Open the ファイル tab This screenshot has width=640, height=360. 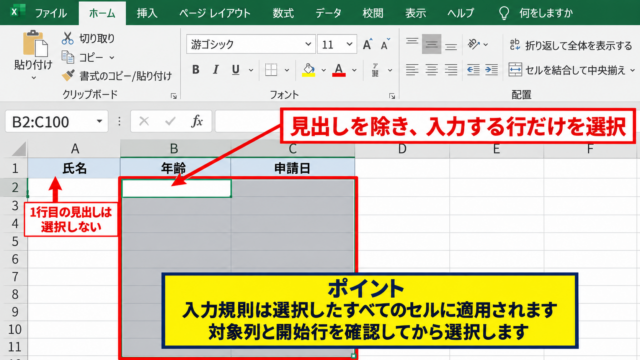coord(51,13)
